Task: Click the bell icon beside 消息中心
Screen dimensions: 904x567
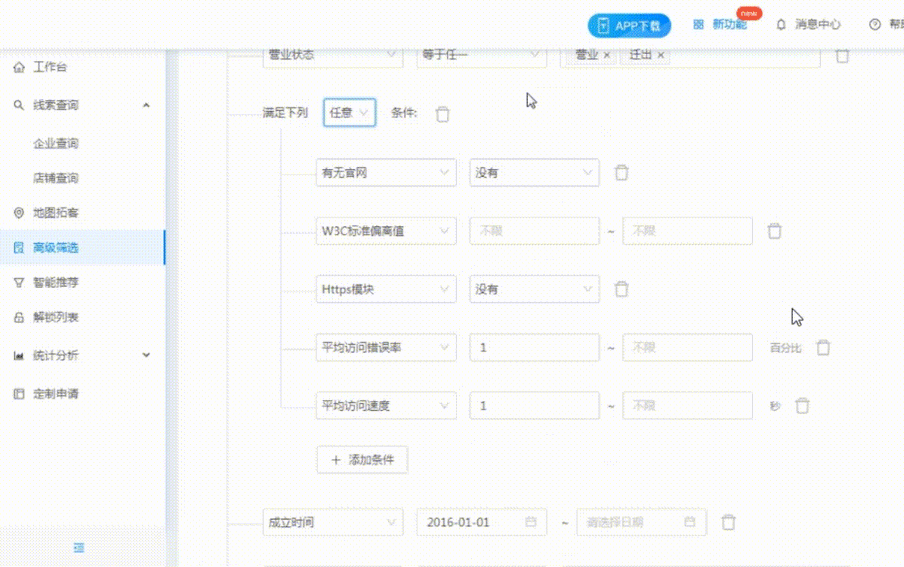Action: click(x=781, y=24)
